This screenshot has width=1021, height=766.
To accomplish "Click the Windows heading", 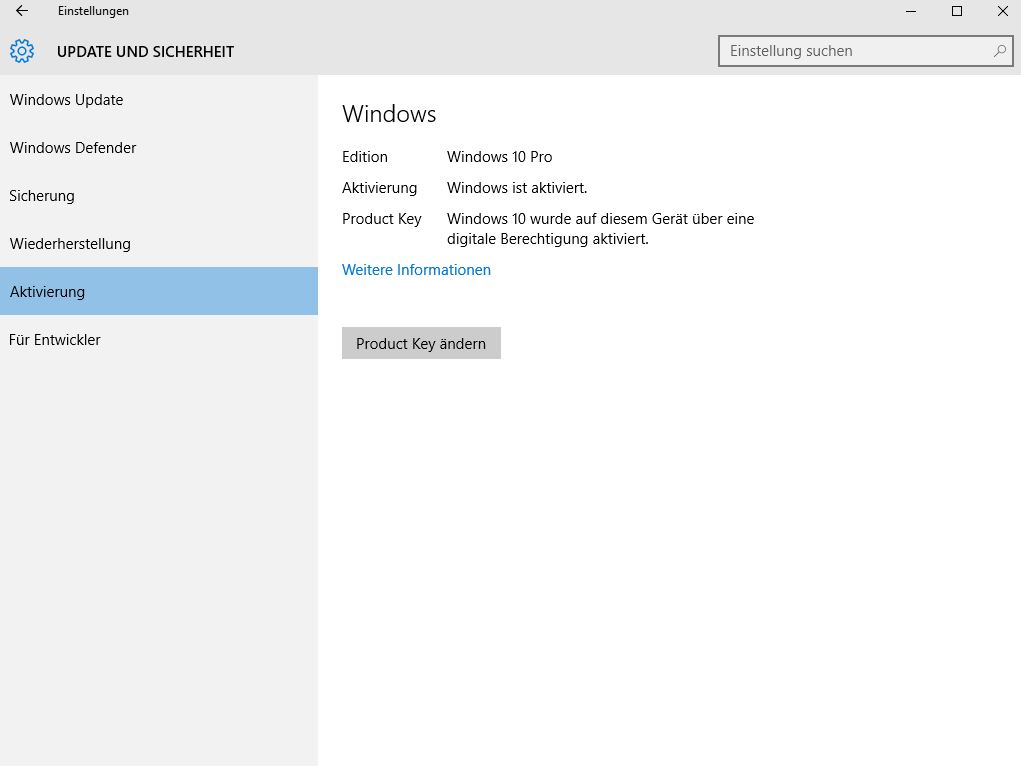I will click(x=389, y=114).
